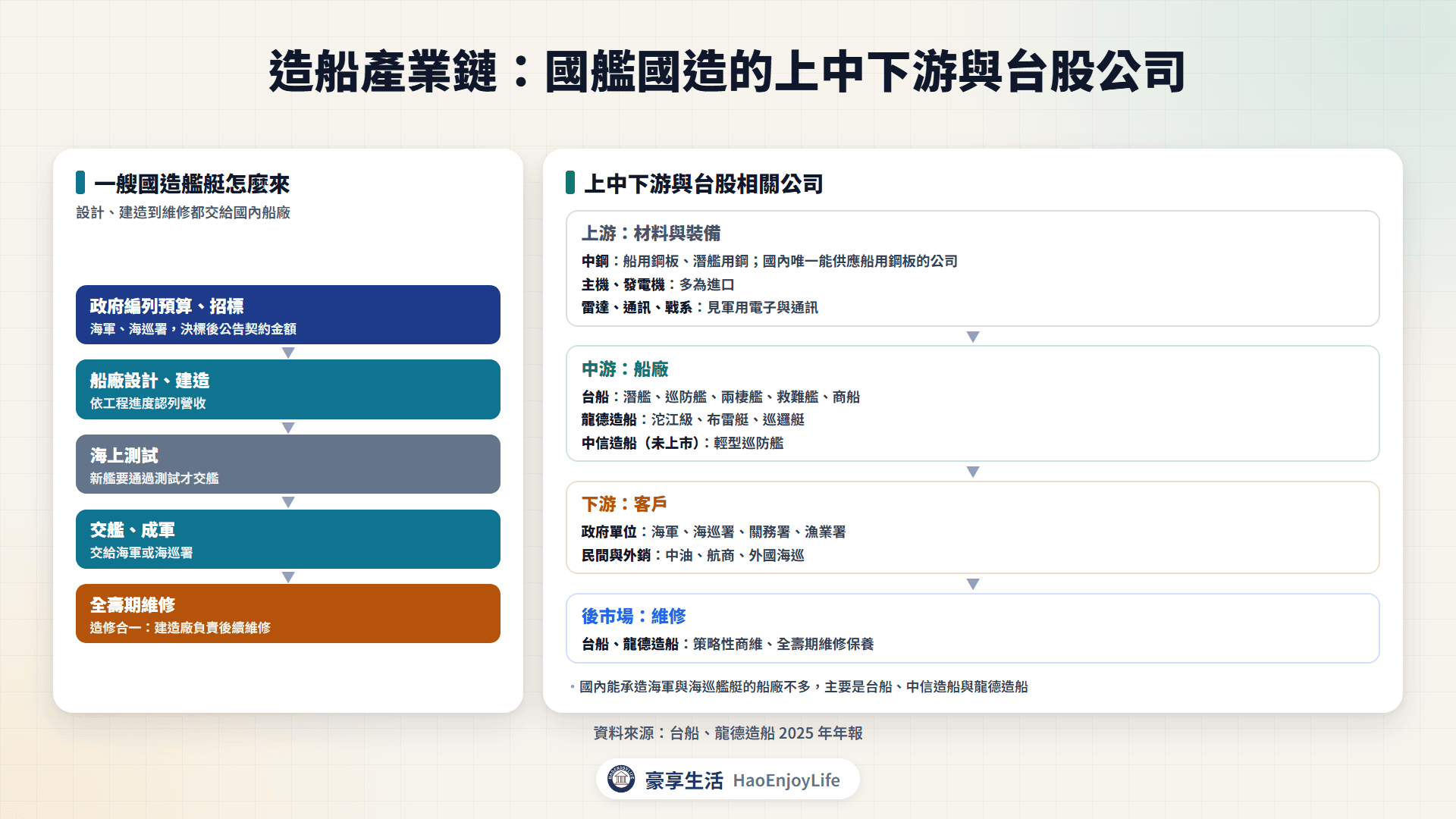This screenshot has width=1456, height=819.
Task: Select the 船廠設計、建造 step box
Action: [288, 389]
